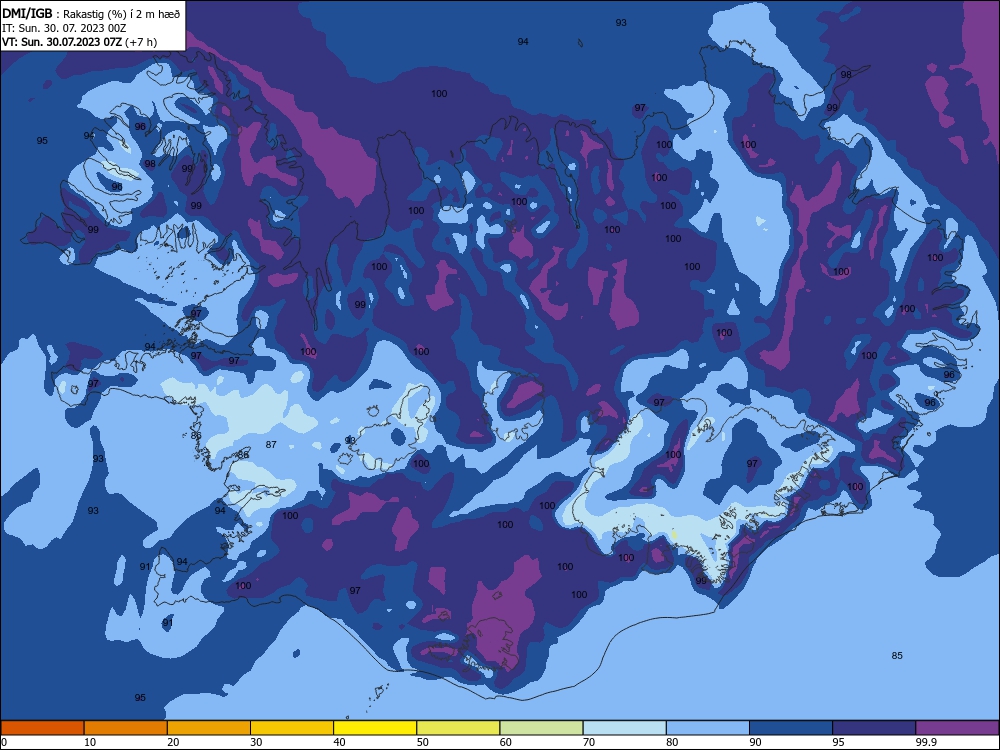
Task: Click the '0' tick label on the legend
Action: (4, 742)
